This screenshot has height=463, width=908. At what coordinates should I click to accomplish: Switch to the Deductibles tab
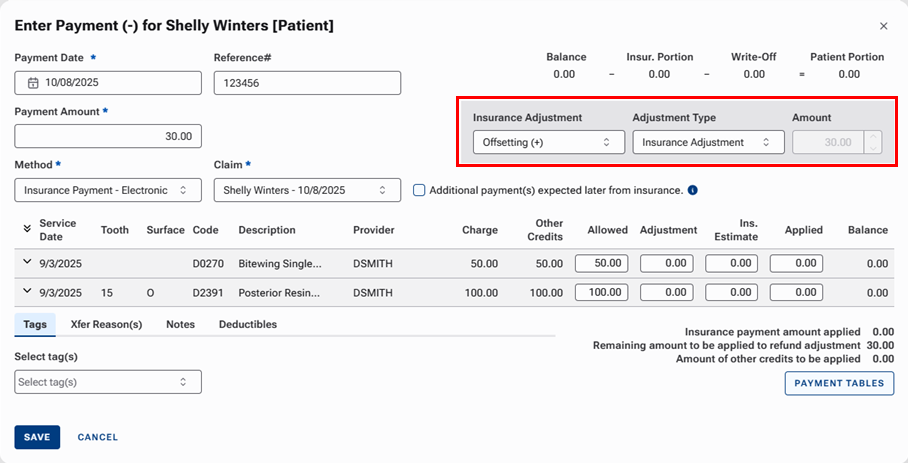[x=247, y=325]
